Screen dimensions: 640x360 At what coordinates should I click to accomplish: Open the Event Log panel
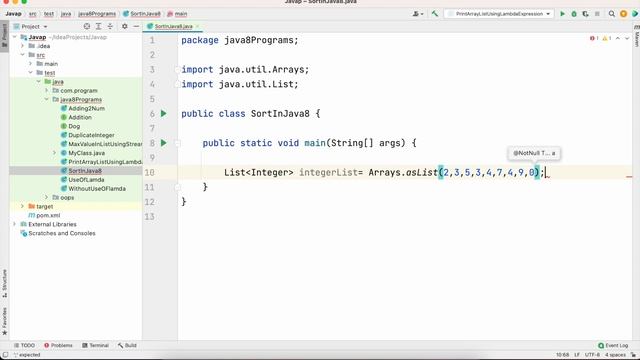[613, 345]
